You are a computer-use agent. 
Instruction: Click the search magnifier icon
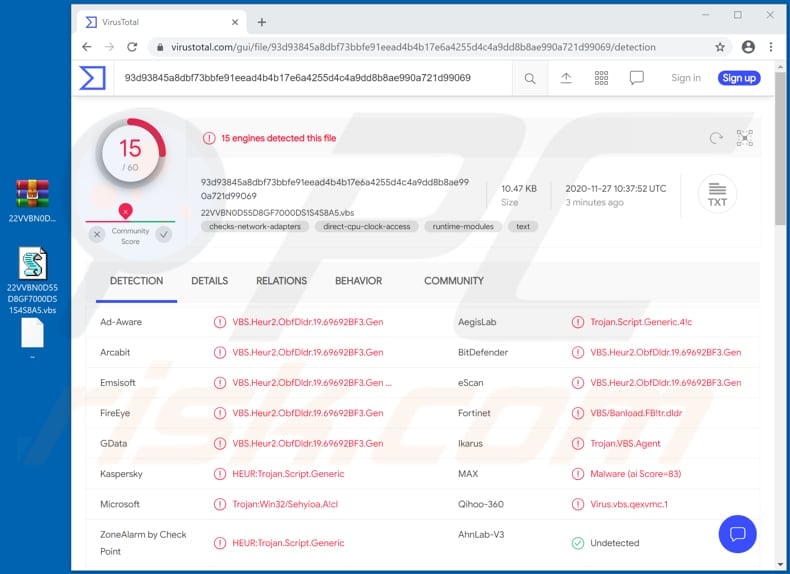coord(530,79)
